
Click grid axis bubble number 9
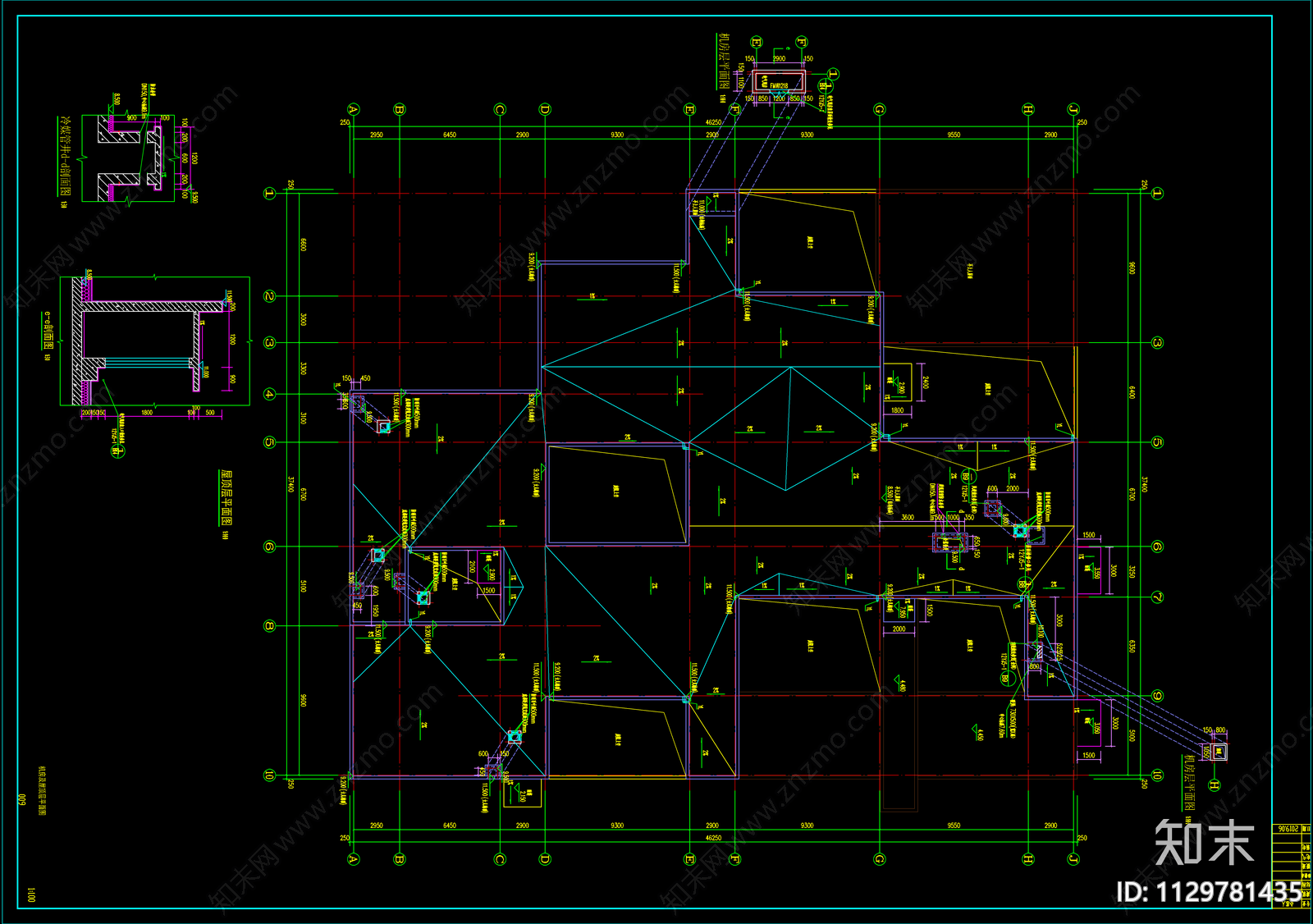[x=1157, y=696]
